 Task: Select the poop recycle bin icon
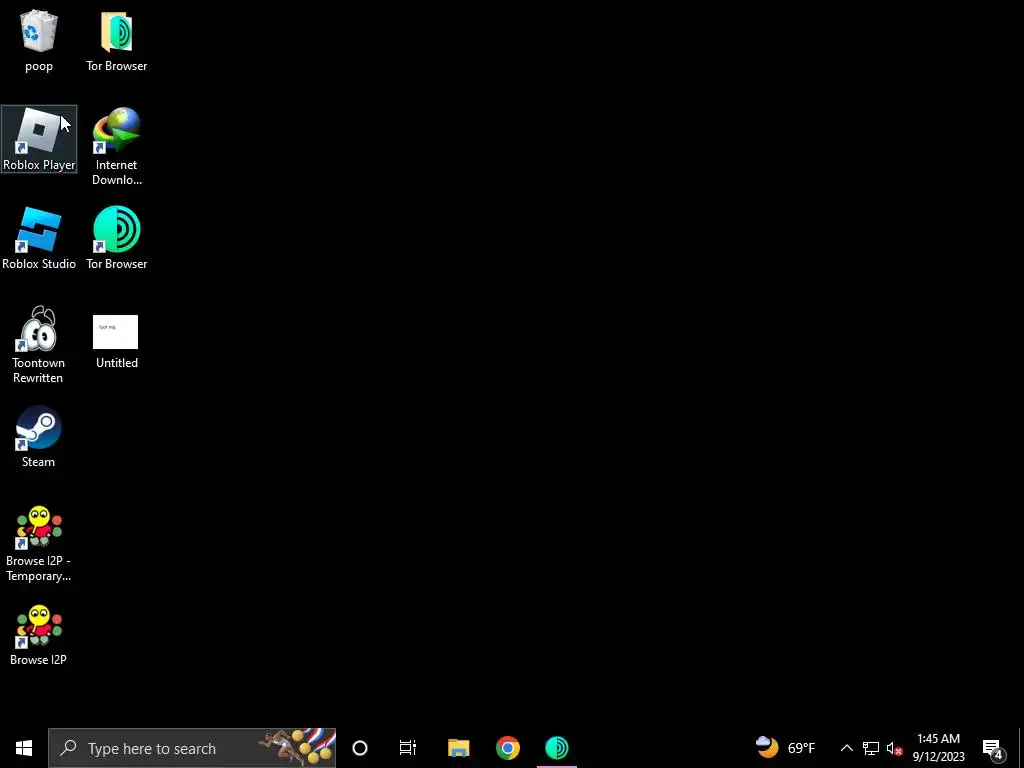pos(39,40)
